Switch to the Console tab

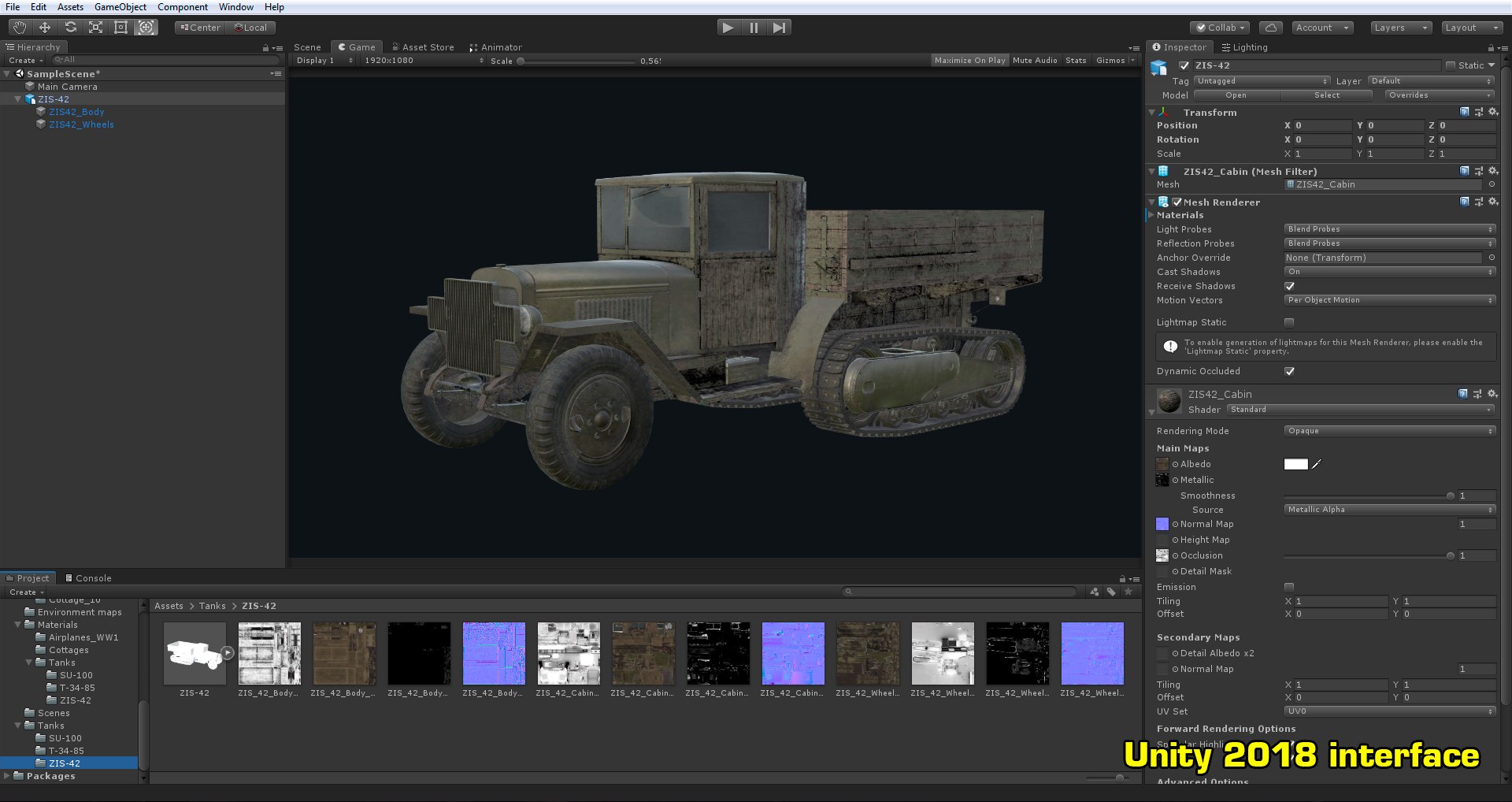tap(88, 578)
